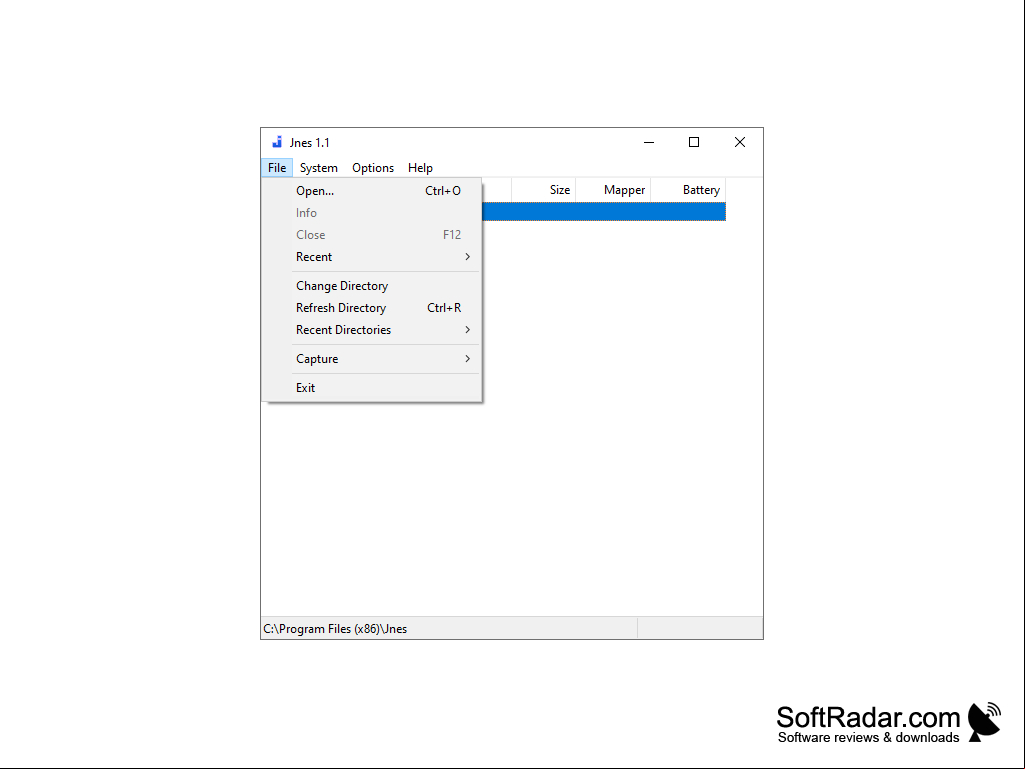Click the Jnes app icon in title bar
This screenshot has height=769, width=1025.
[x=277, y=142]
